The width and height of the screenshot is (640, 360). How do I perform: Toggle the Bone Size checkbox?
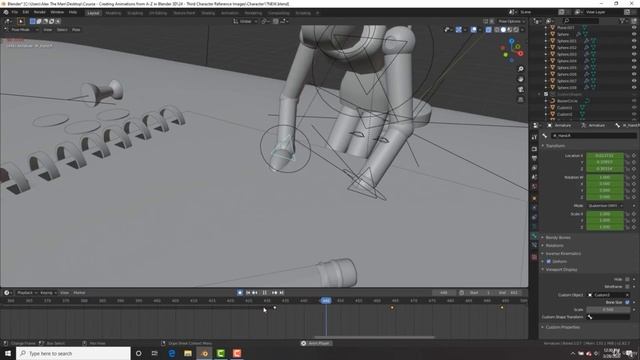pos(627,302)
